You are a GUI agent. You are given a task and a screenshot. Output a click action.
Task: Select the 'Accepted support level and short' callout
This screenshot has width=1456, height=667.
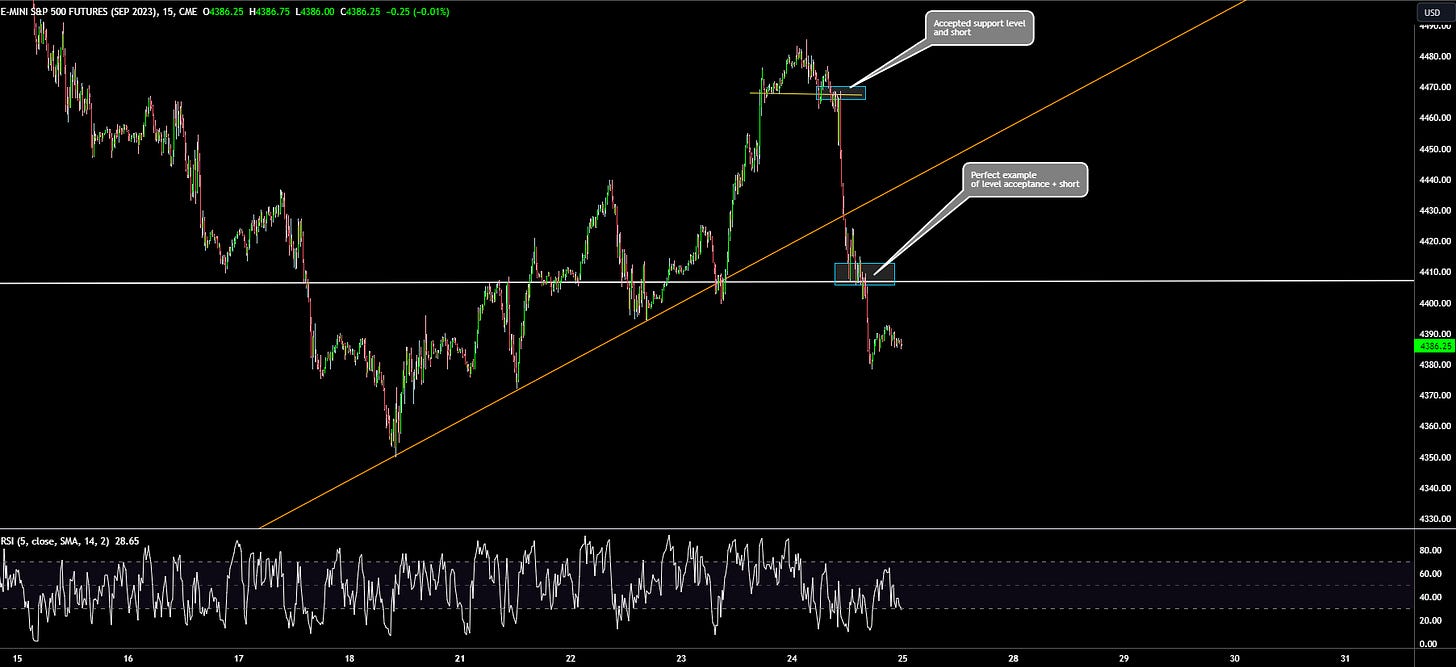[978, 28]
